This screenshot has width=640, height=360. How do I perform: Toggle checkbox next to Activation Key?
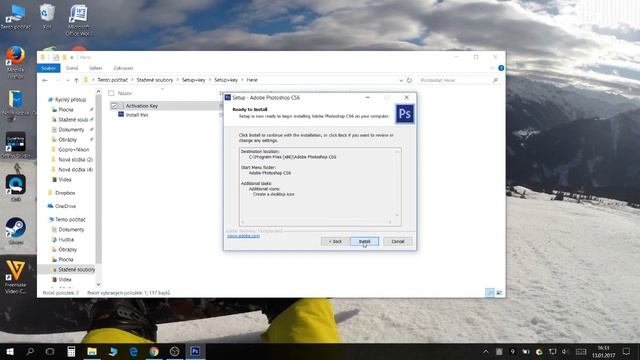pyautogui.click(x=114, y=106)
